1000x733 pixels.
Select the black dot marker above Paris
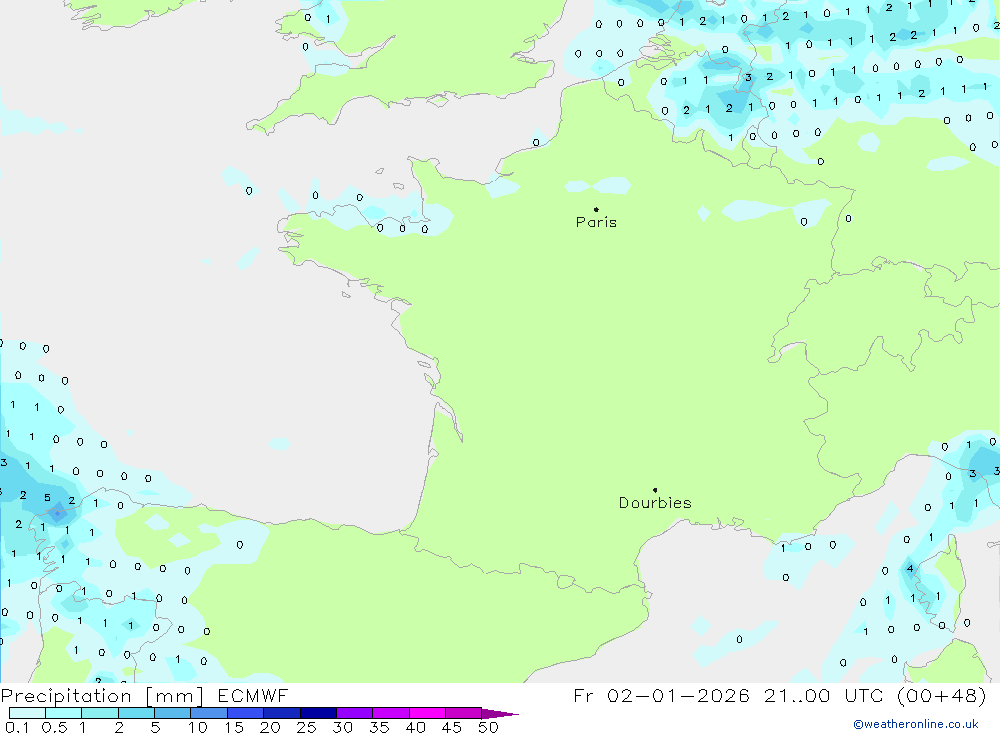click(x=596, y=209)
